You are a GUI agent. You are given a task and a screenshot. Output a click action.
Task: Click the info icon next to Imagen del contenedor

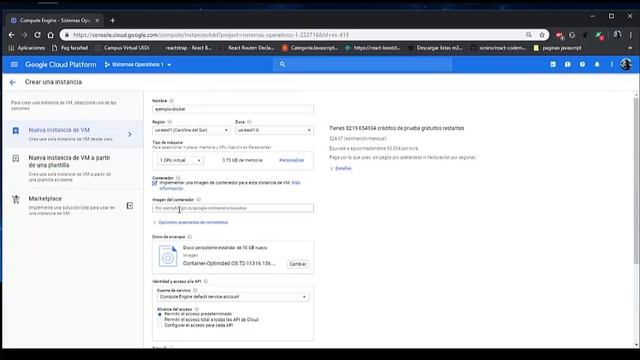tap(199, 200)
